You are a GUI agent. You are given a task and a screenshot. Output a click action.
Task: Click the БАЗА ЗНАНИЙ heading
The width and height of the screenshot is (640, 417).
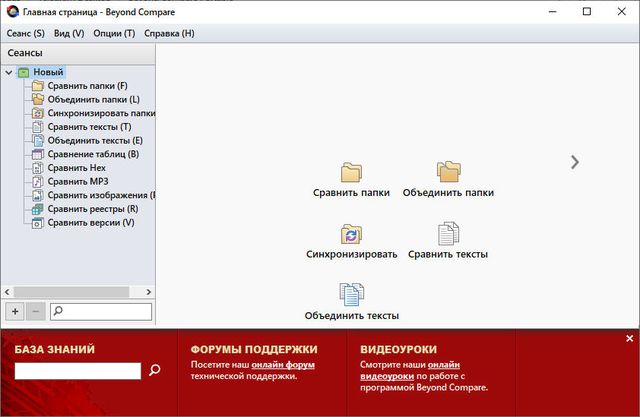(x=55, y=350)
